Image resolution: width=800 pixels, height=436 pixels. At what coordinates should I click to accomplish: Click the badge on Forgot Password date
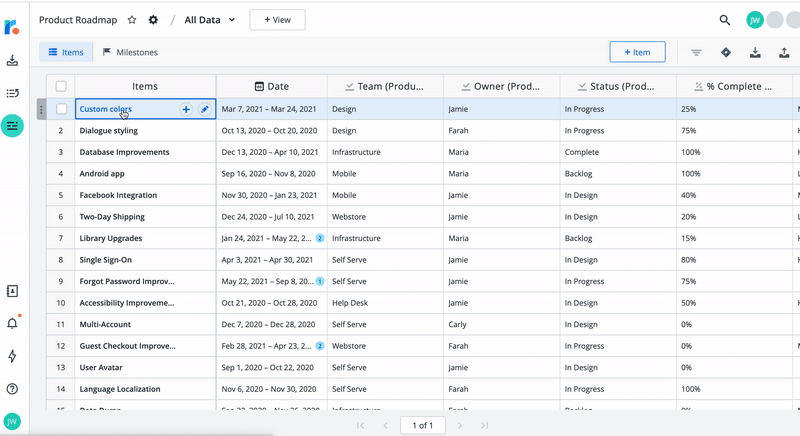(x=320, y=281)
